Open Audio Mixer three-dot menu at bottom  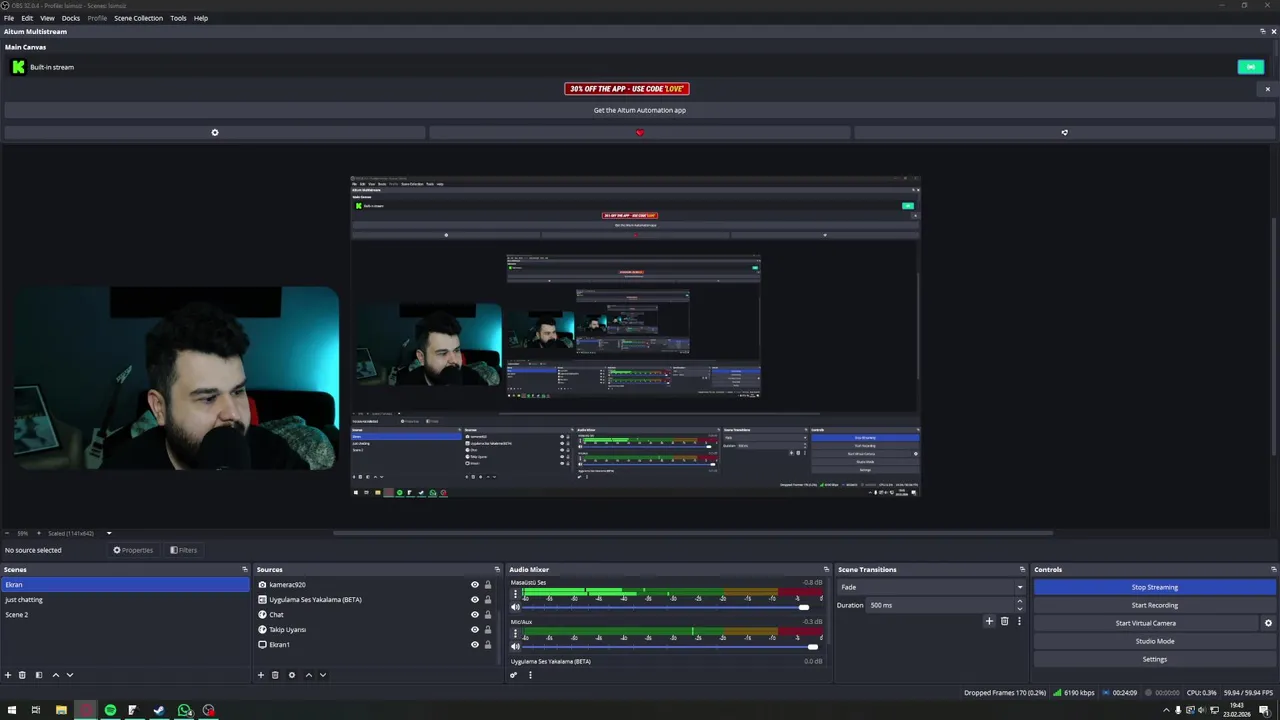530,675
